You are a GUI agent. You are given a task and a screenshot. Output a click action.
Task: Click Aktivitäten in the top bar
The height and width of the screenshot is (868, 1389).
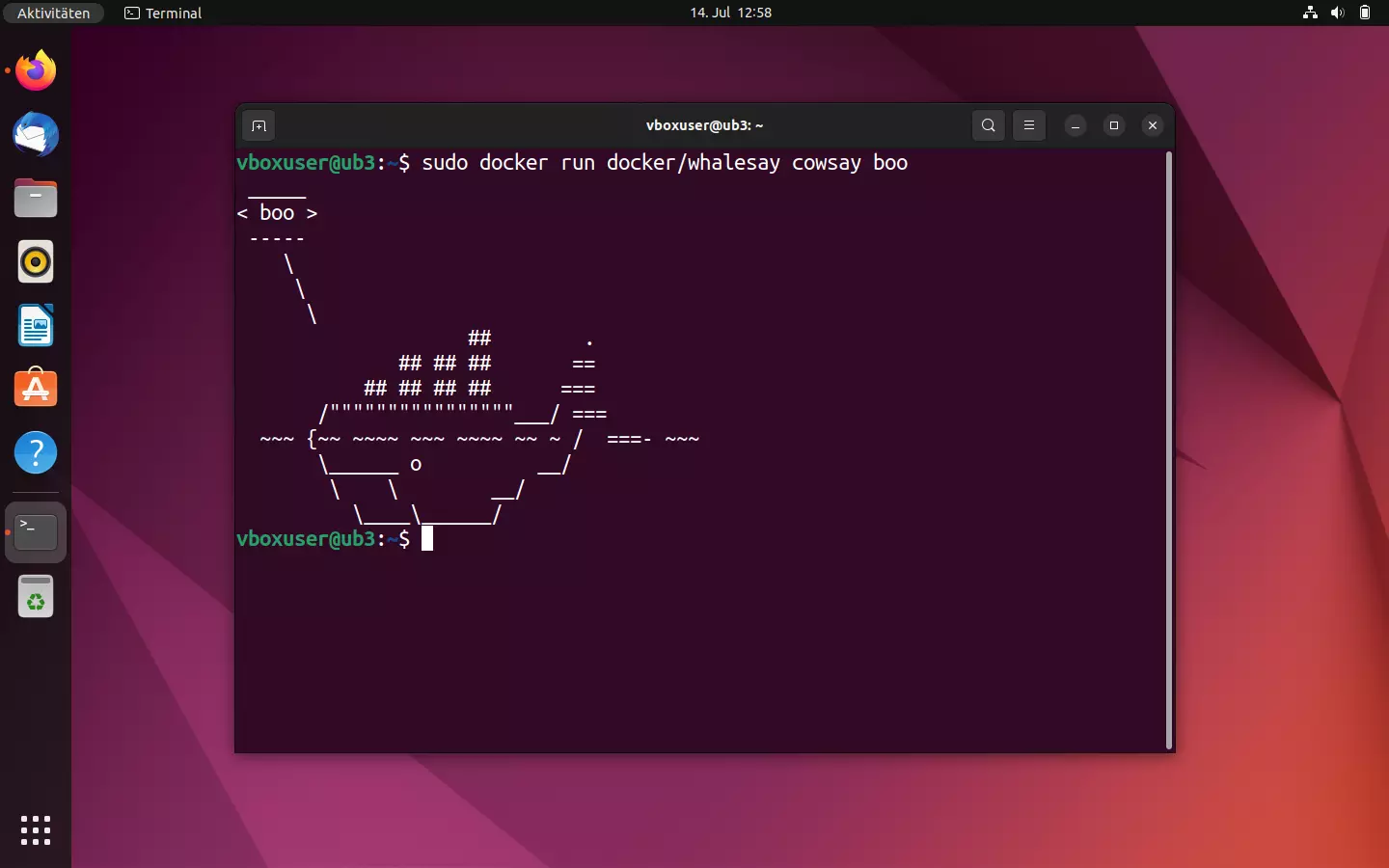pyautogui.click(x=53, y=13)
